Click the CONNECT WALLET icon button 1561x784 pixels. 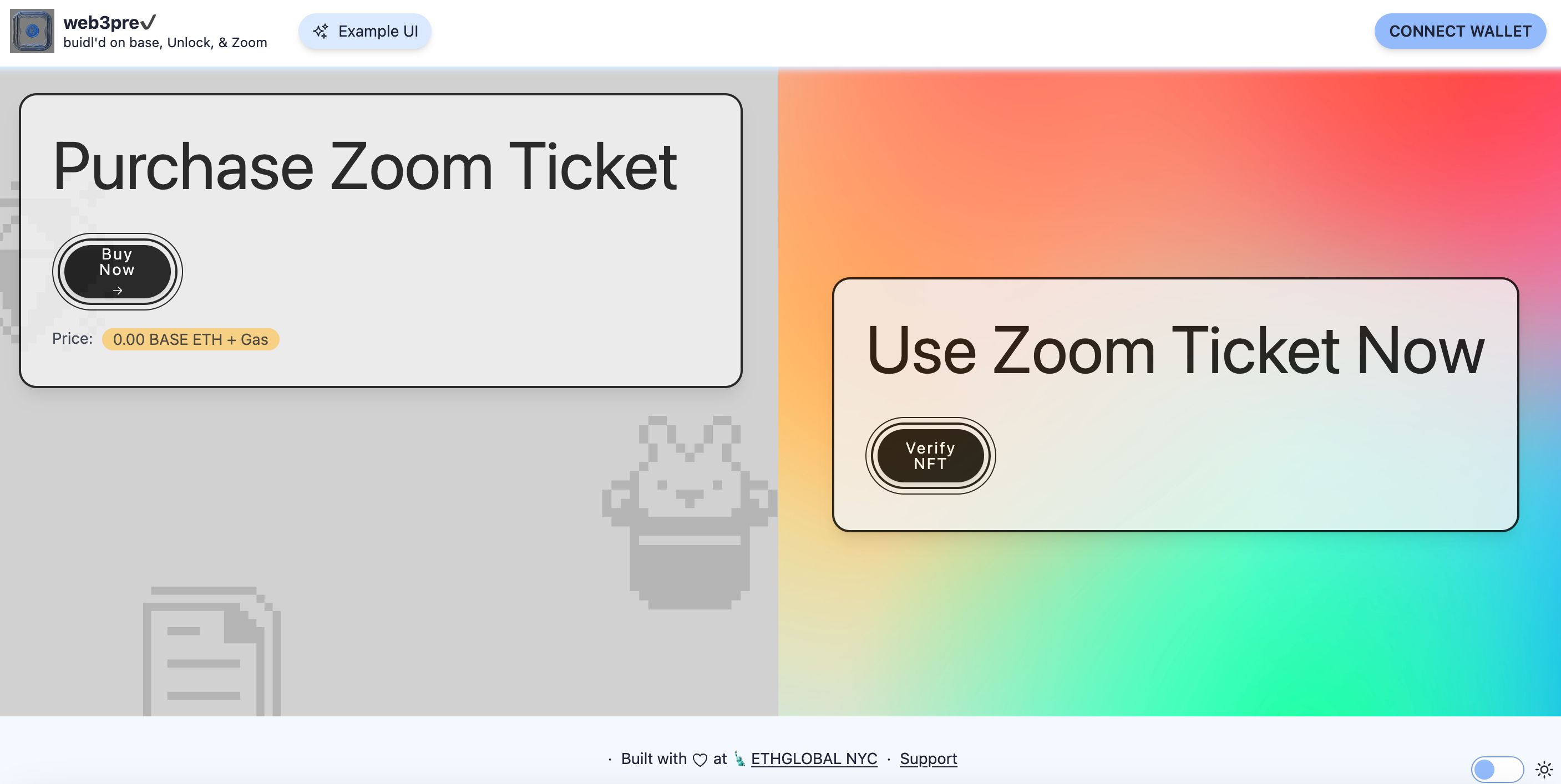point(1461,31)
